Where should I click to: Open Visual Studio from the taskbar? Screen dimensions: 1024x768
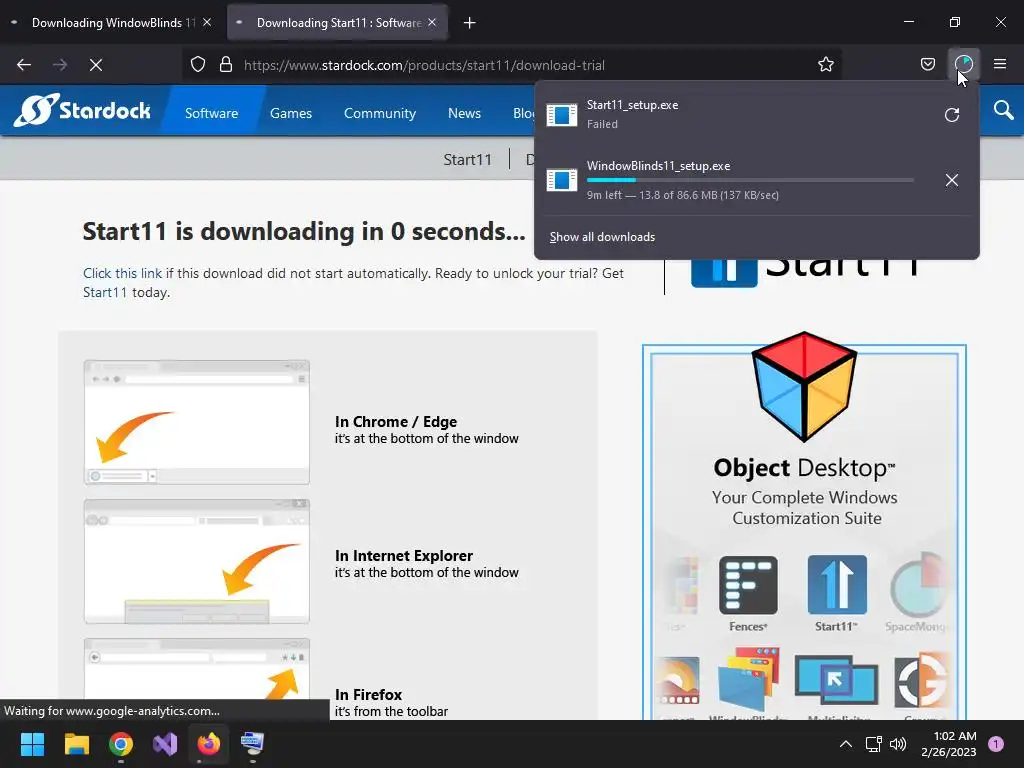(x=165, y=744)
